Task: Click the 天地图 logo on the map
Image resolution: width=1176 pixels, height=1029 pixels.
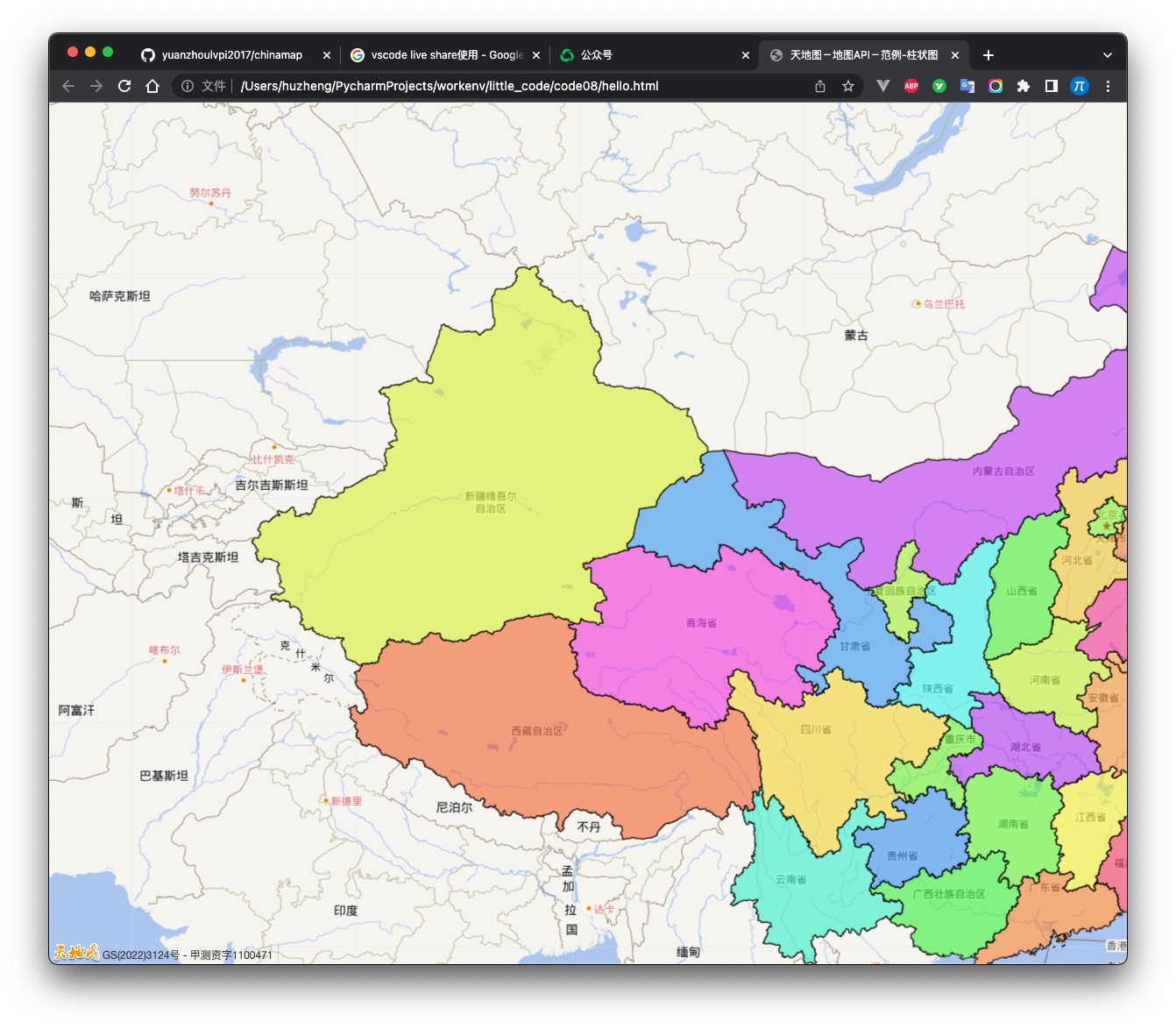Action: click(75, 952)
